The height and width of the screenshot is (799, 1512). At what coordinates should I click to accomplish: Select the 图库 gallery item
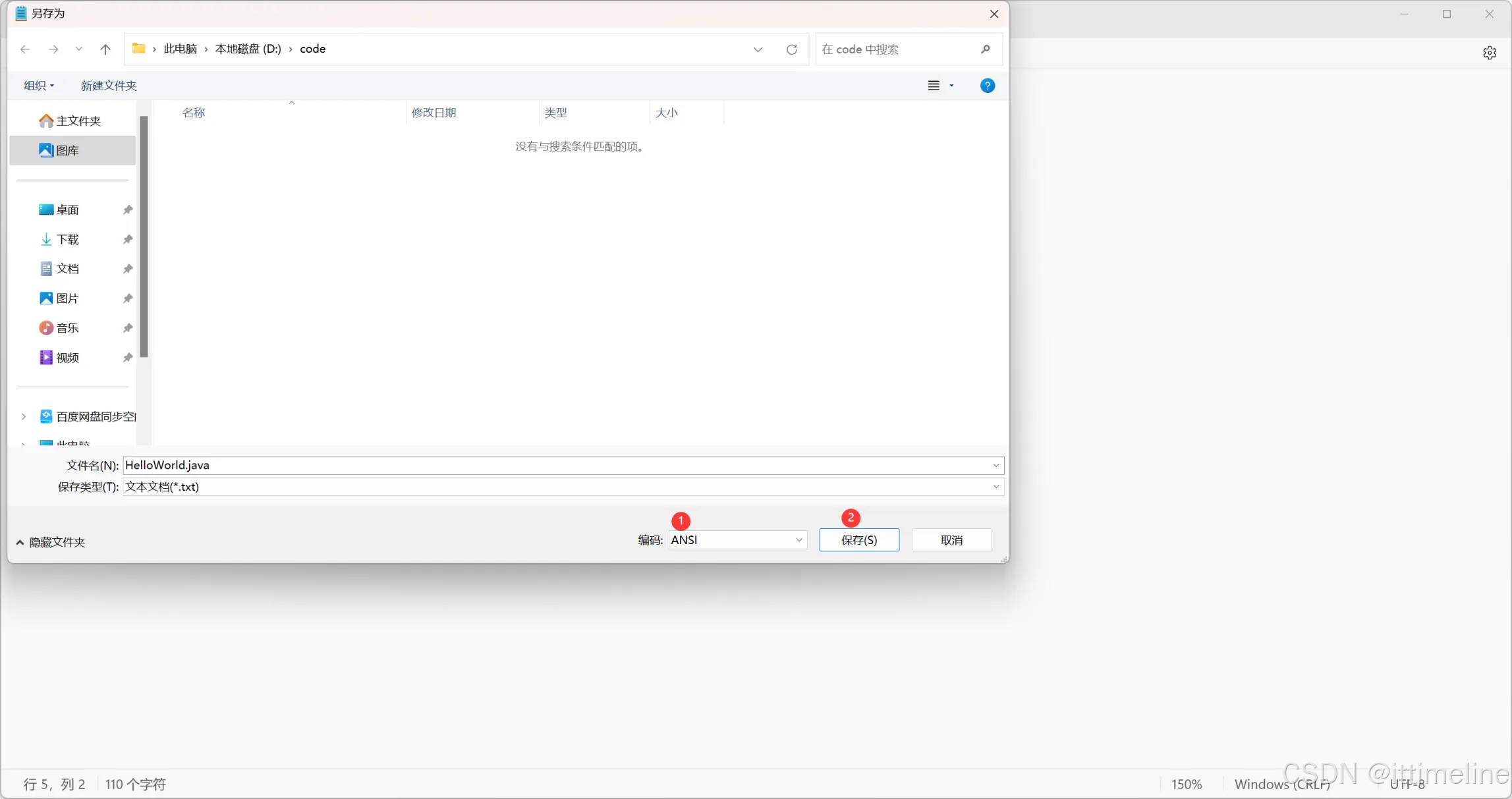coord(67,151)
